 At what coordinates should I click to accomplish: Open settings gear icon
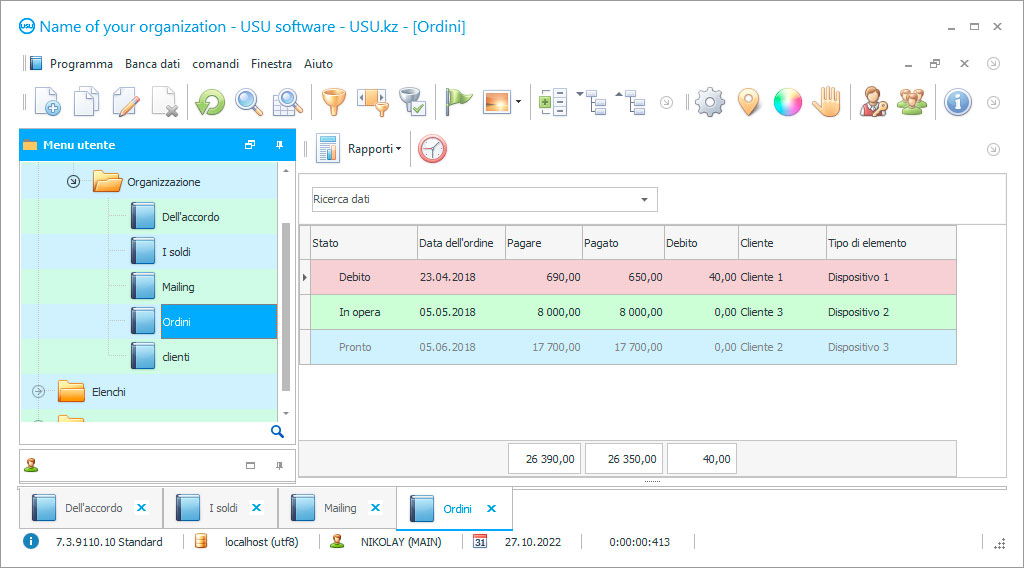710,102
